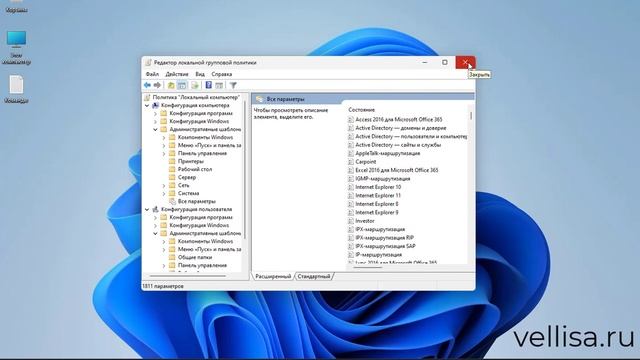Expand the Сеть folder node
The height and width of the screenshot is (360, 640).
pyautogui.click(x=164, y=185)
